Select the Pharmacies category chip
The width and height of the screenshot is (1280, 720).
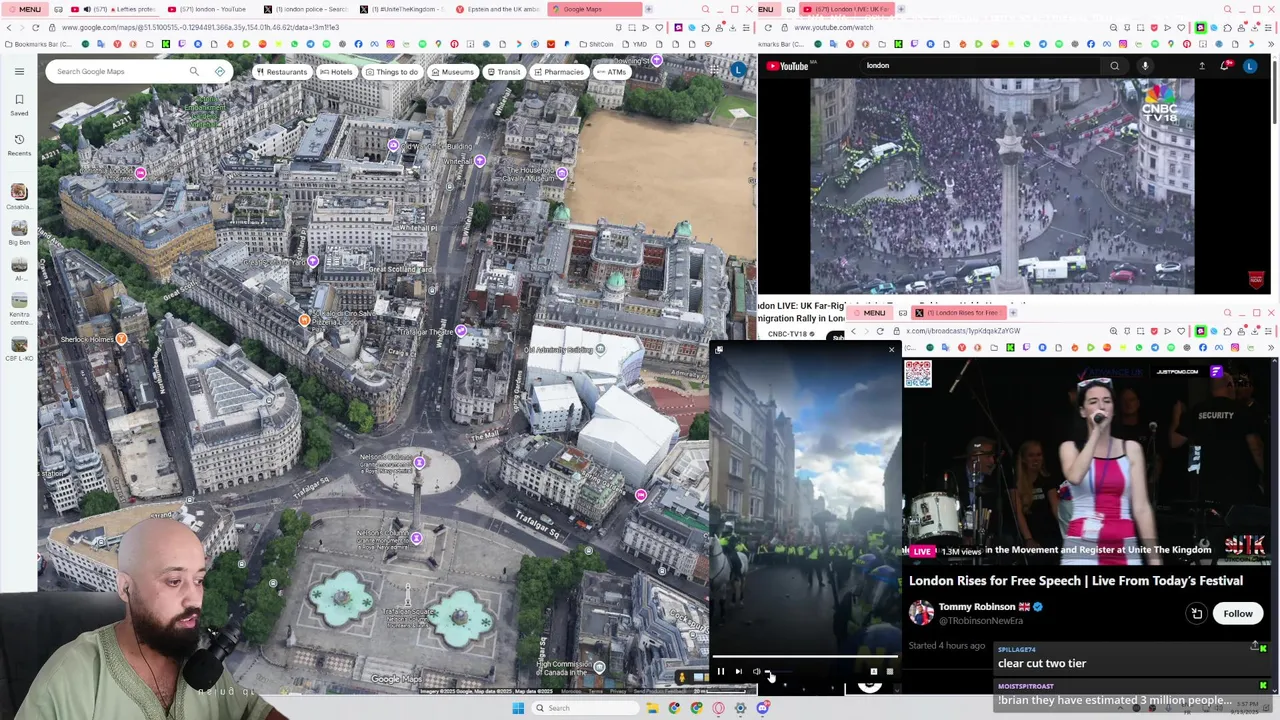[x=558, y=72]
